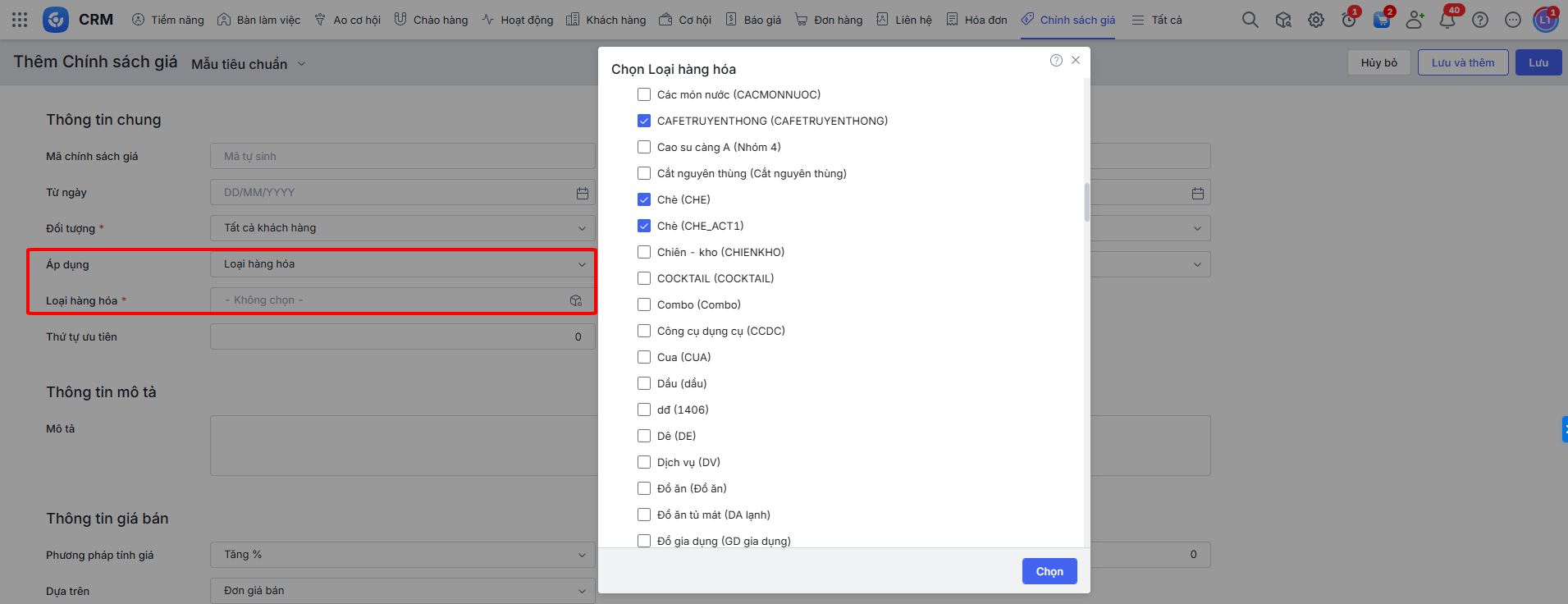The image size is (1568, 604).
Task: Click the Chọn button in dialog
Action: (x=1049, y=571)
